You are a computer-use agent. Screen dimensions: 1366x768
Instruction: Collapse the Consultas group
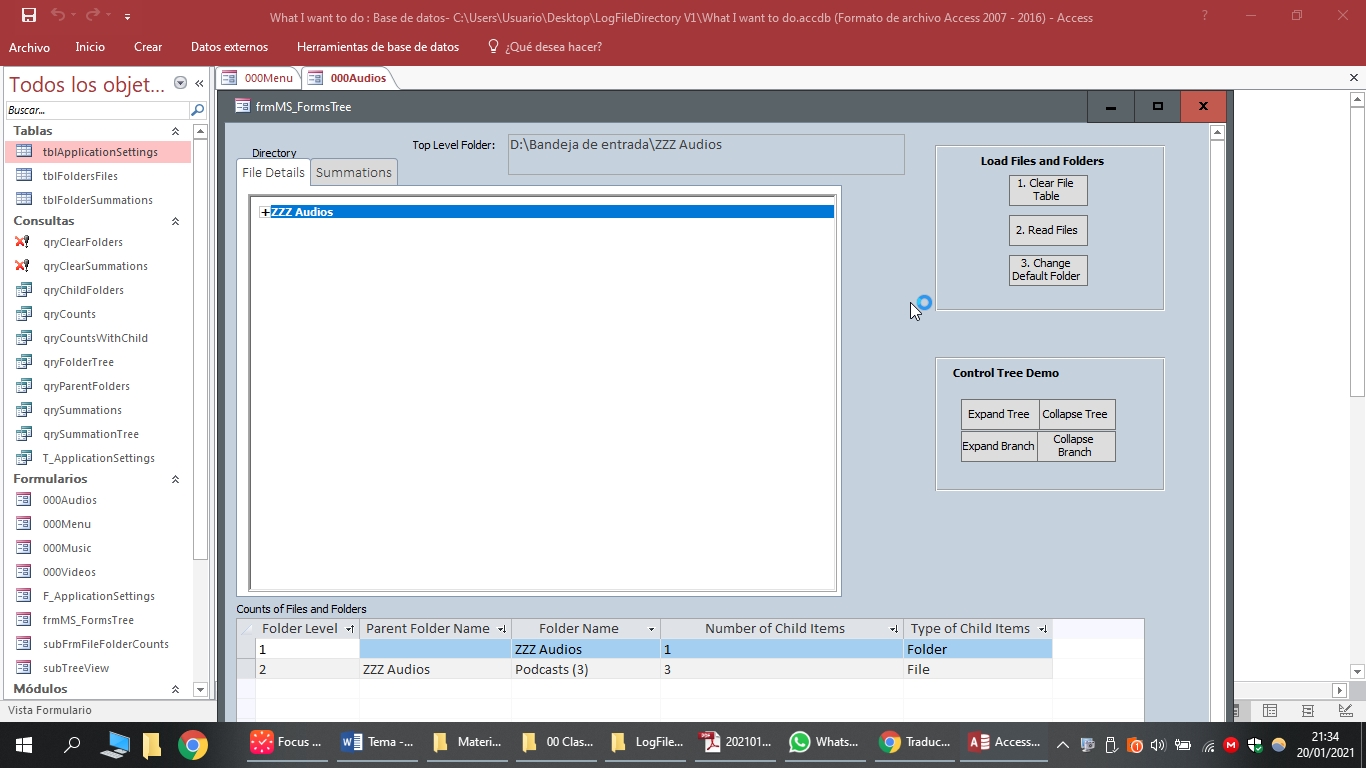pyautogui.click(x=175, y=221)
